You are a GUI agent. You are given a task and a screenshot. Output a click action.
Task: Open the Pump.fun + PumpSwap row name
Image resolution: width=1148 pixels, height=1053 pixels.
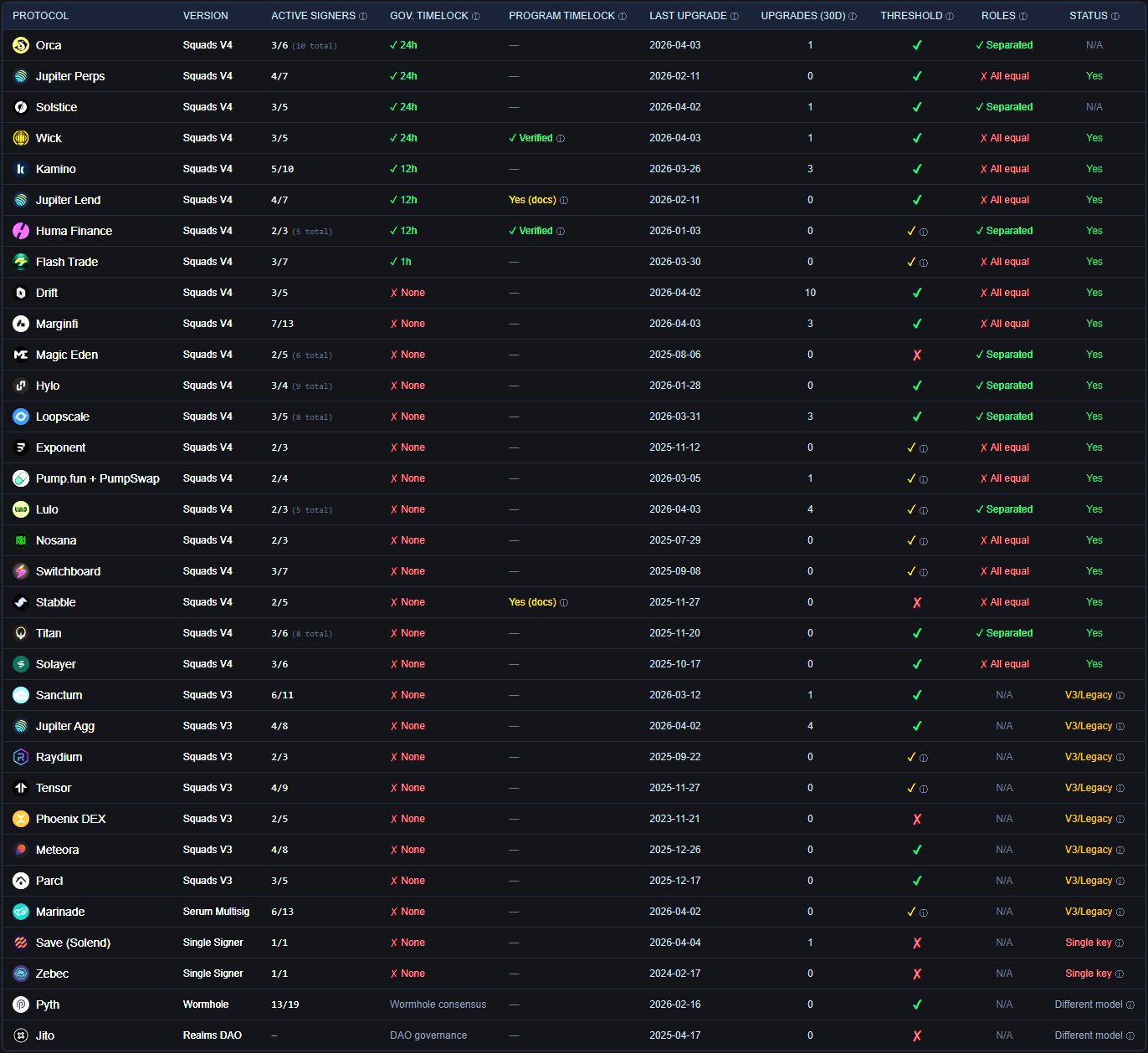pyautogui.click(x=97, y=478)
